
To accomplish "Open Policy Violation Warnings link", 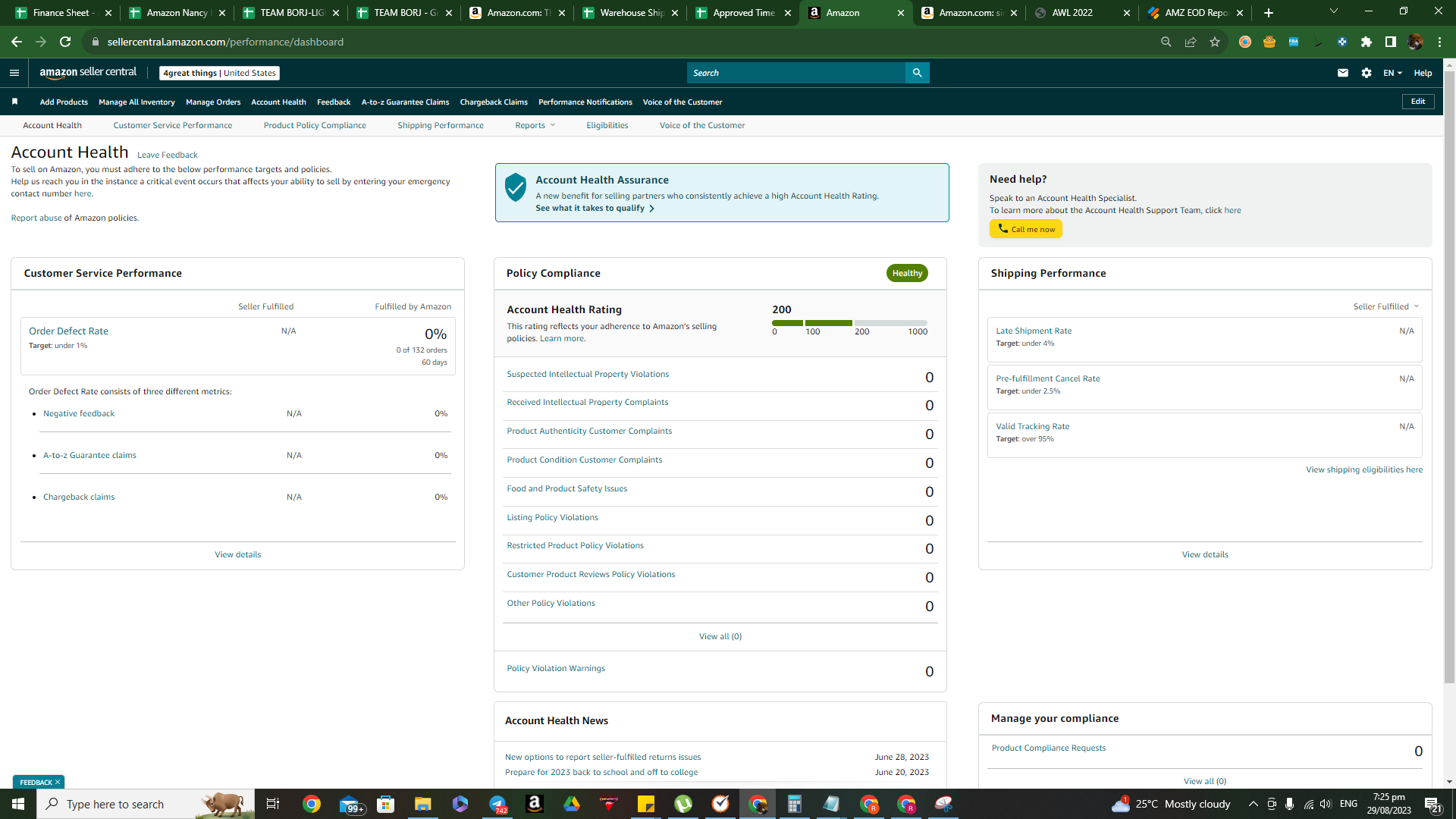I will [556, 668].
